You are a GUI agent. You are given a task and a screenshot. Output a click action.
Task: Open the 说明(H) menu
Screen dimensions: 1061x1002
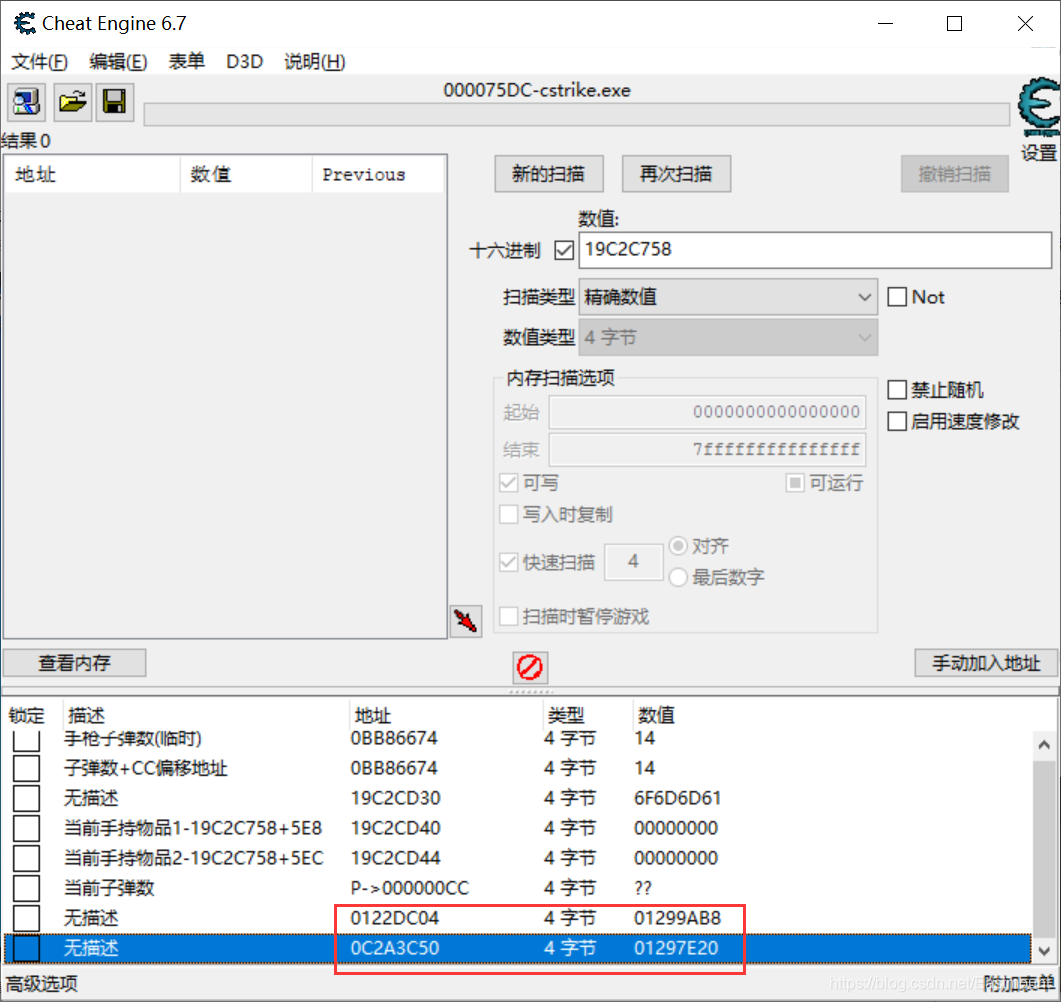point(315,62)
